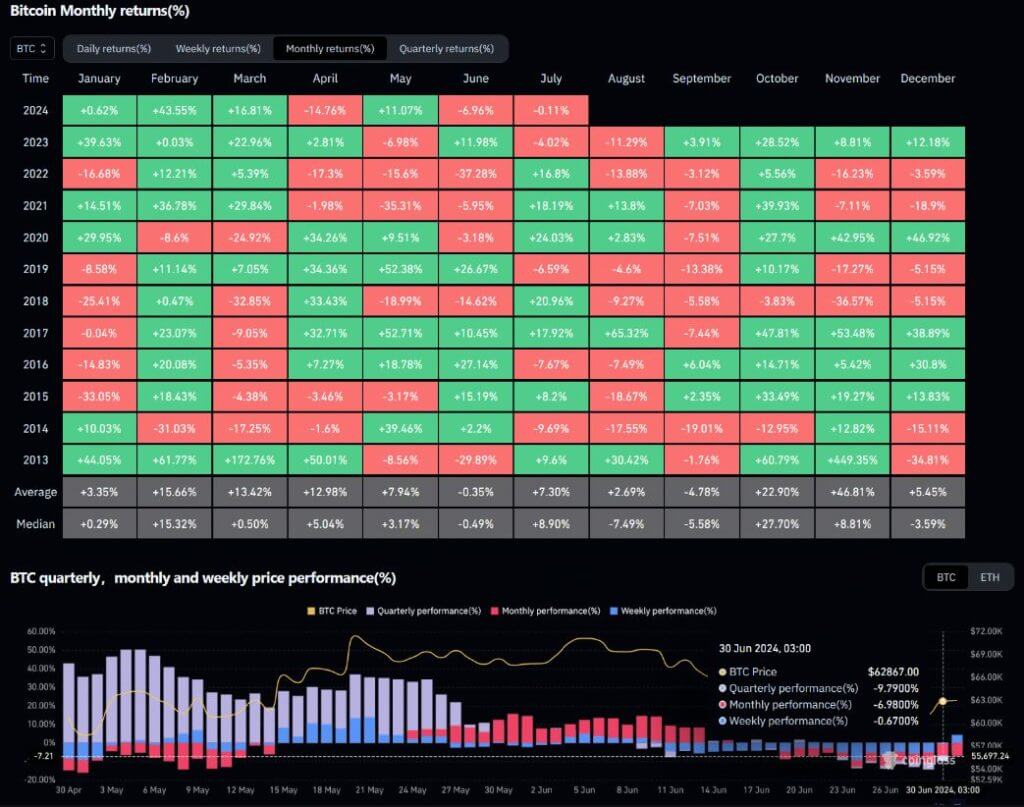Image resolution: width=1024 pixels, height=807 pixels.
Task: Click the +172.76% March 2013 cell
Action: pyautogui.click(x=249, y=460)
